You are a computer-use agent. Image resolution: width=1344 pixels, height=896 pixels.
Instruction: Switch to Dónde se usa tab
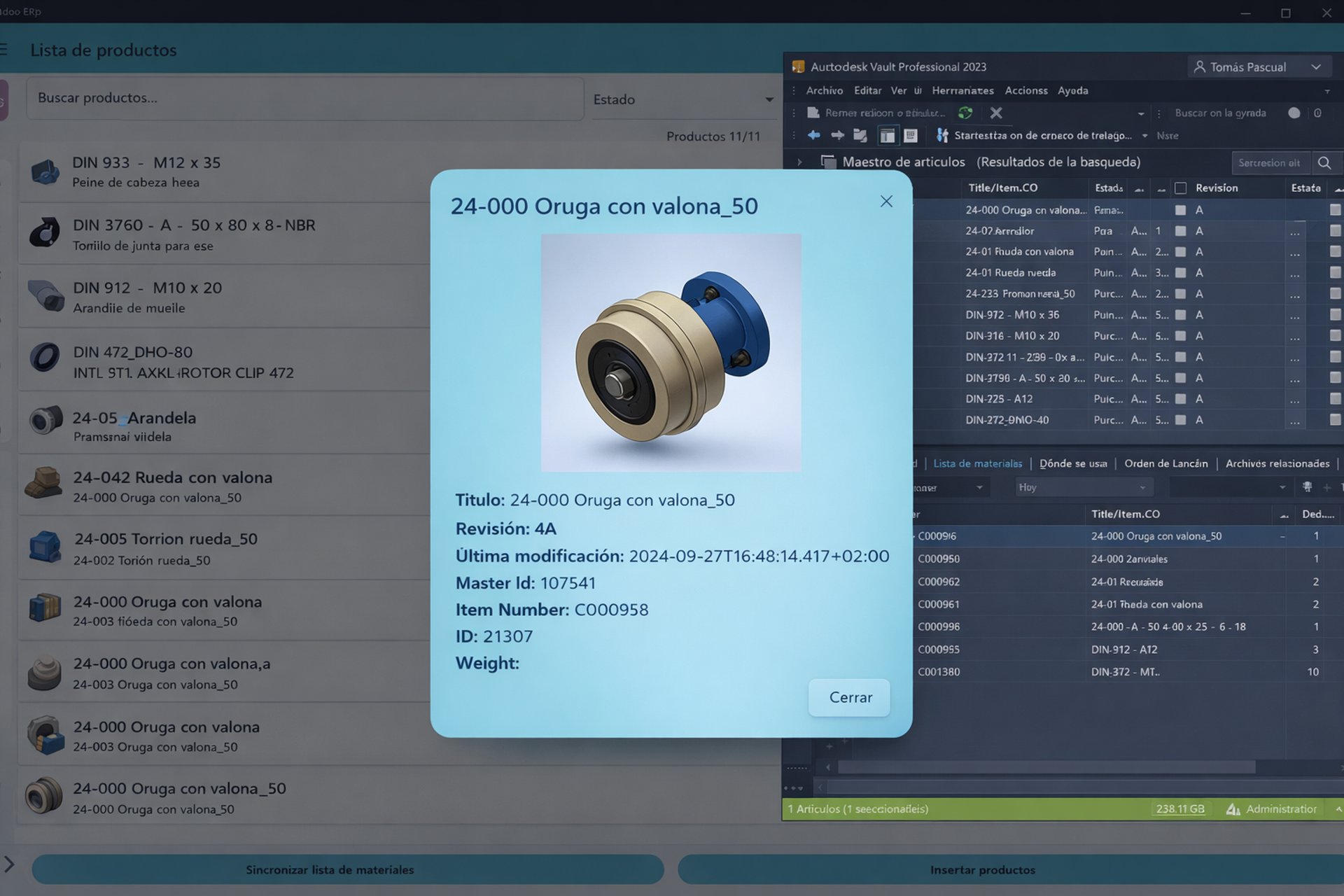pos(1073,463)
